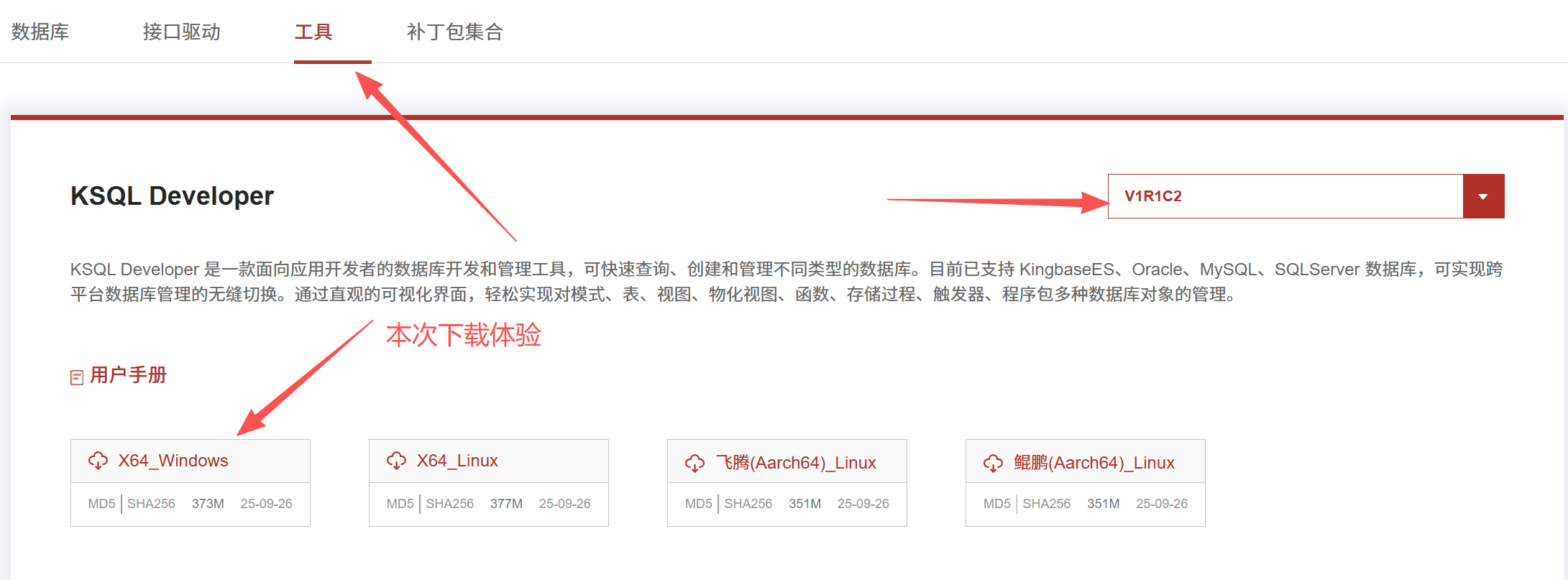The width and height of the screenshot is (1568, 580).
Task: Click the X64_Windows cloud download icon
Action: (x=98, y=461)
